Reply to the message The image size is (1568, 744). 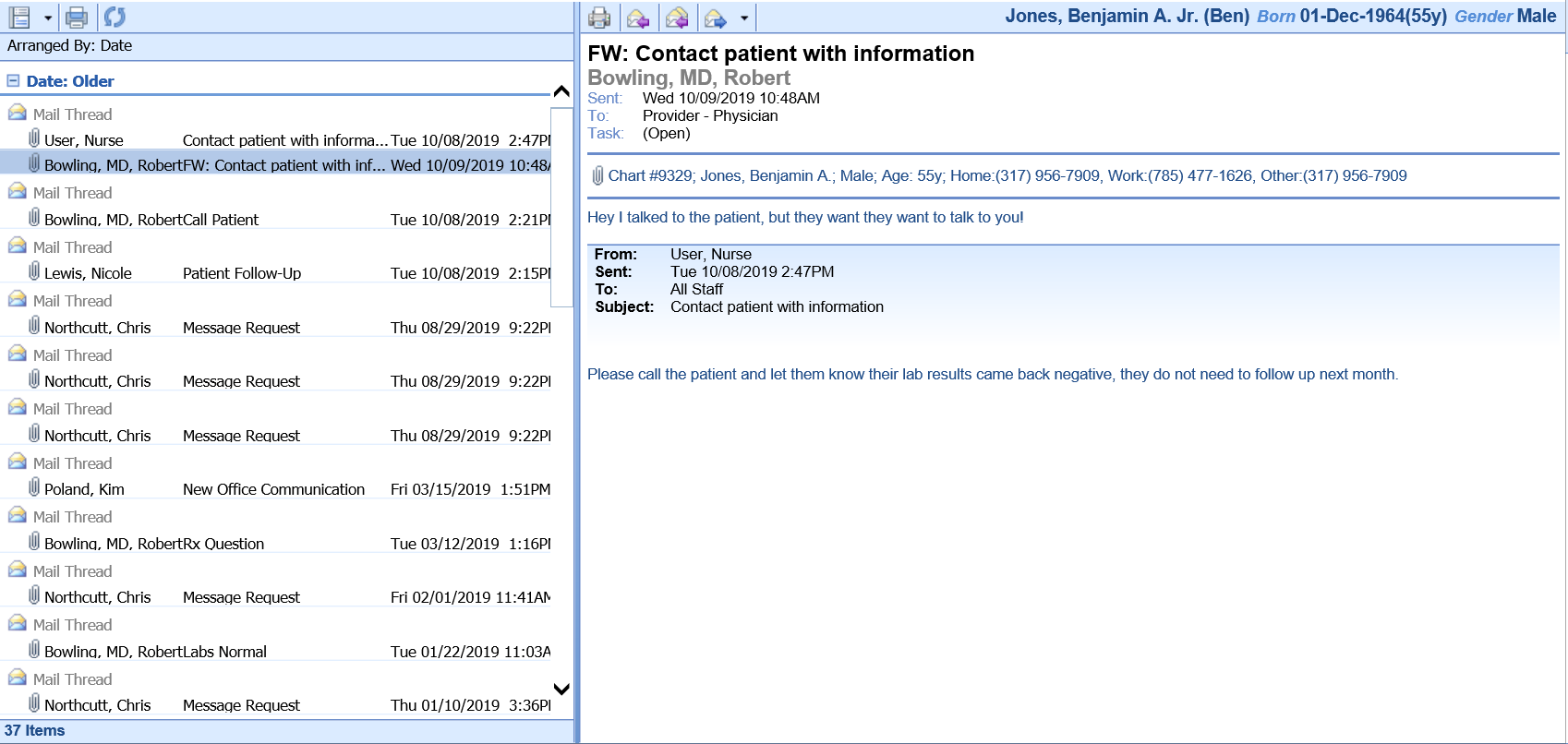[x=637, y=18]
